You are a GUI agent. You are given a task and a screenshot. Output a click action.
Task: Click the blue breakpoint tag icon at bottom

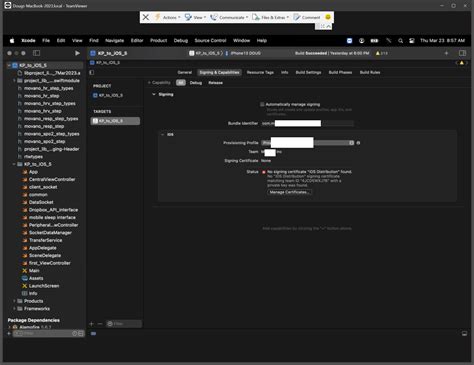(x=93, y=334)
